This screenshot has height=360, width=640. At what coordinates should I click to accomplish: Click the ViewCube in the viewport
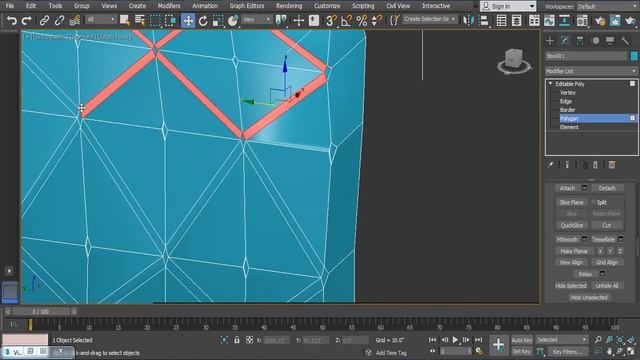pos(514,60)
